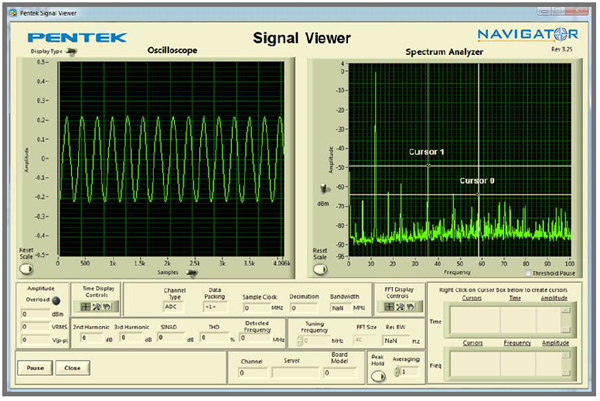Click the Amplitude VRMS value field
Viewport: 600px width, 401px height.
click(35, 327)
